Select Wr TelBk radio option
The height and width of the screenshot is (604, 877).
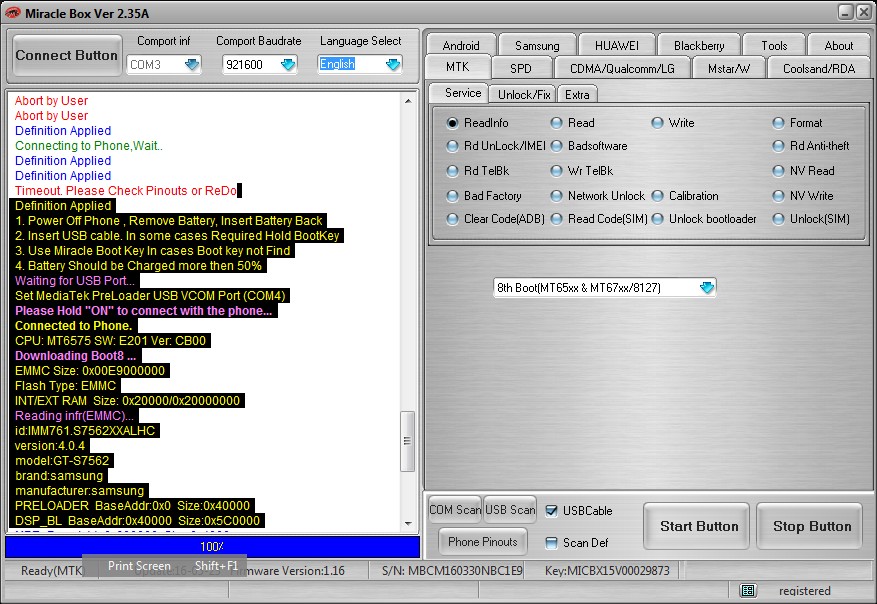coord(557,171)
